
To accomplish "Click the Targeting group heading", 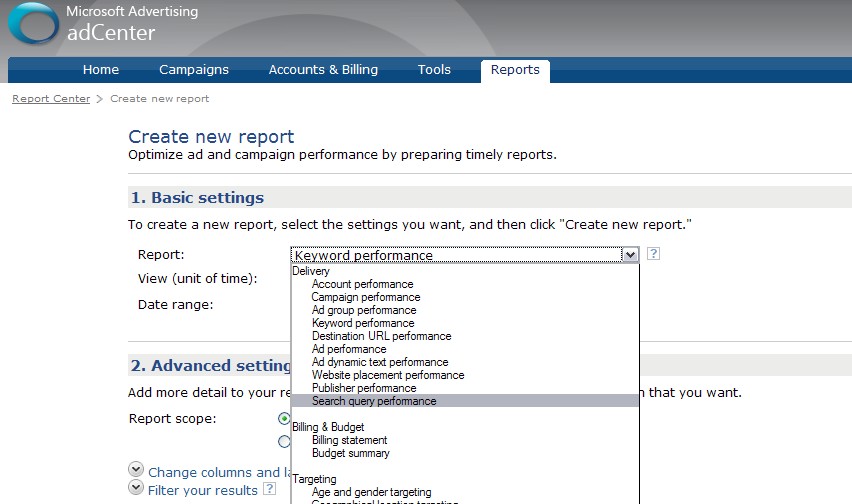I will [315, 479].
